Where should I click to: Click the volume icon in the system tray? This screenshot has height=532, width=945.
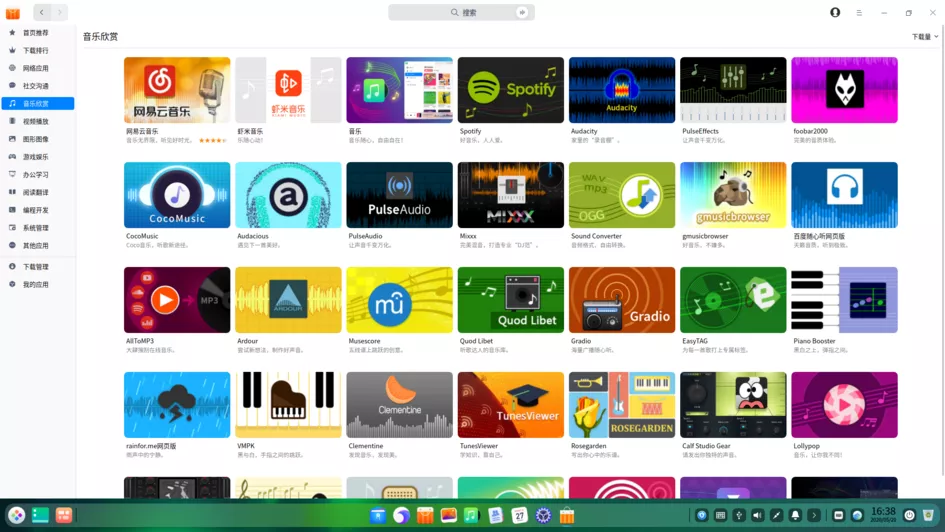[x=758, y=515]
